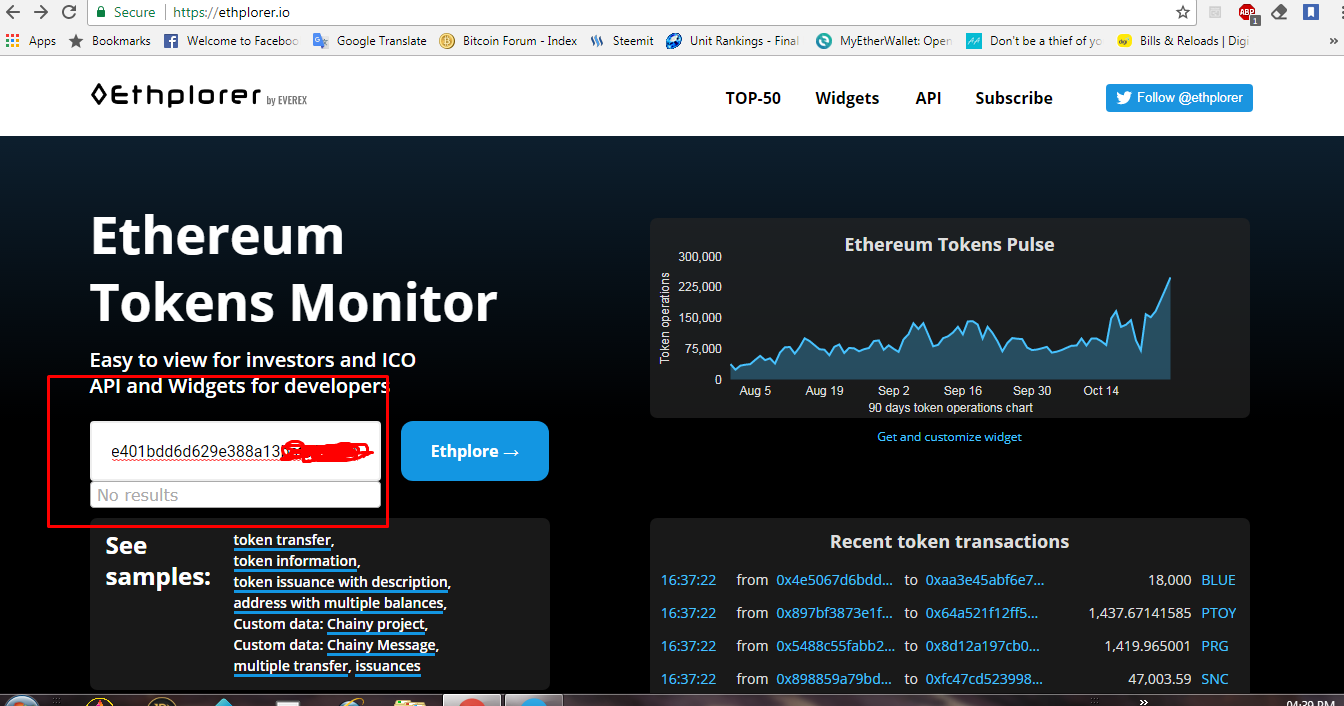Open the Apps grid shortcut

30,41
